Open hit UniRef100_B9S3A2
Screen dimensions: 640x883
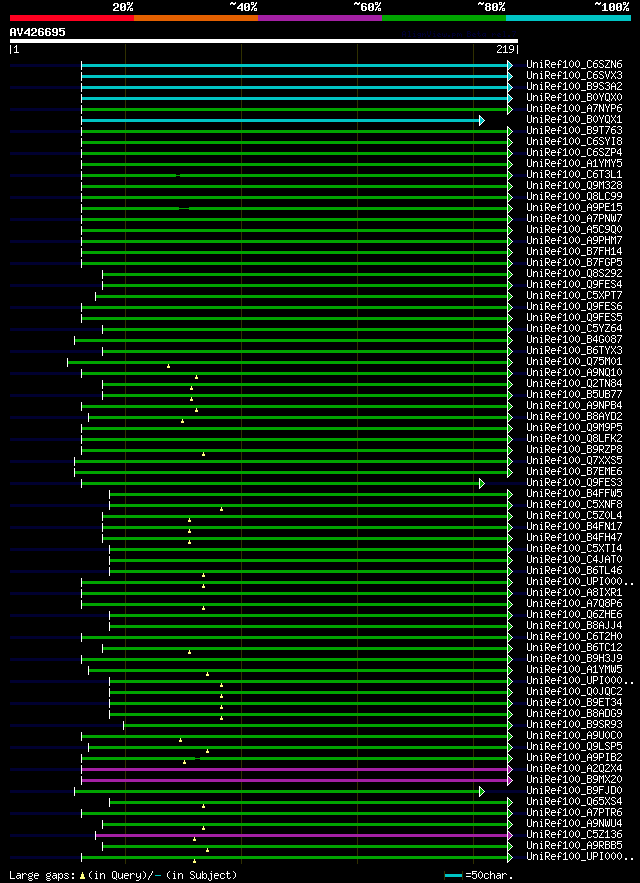click(x=574, y=87)
